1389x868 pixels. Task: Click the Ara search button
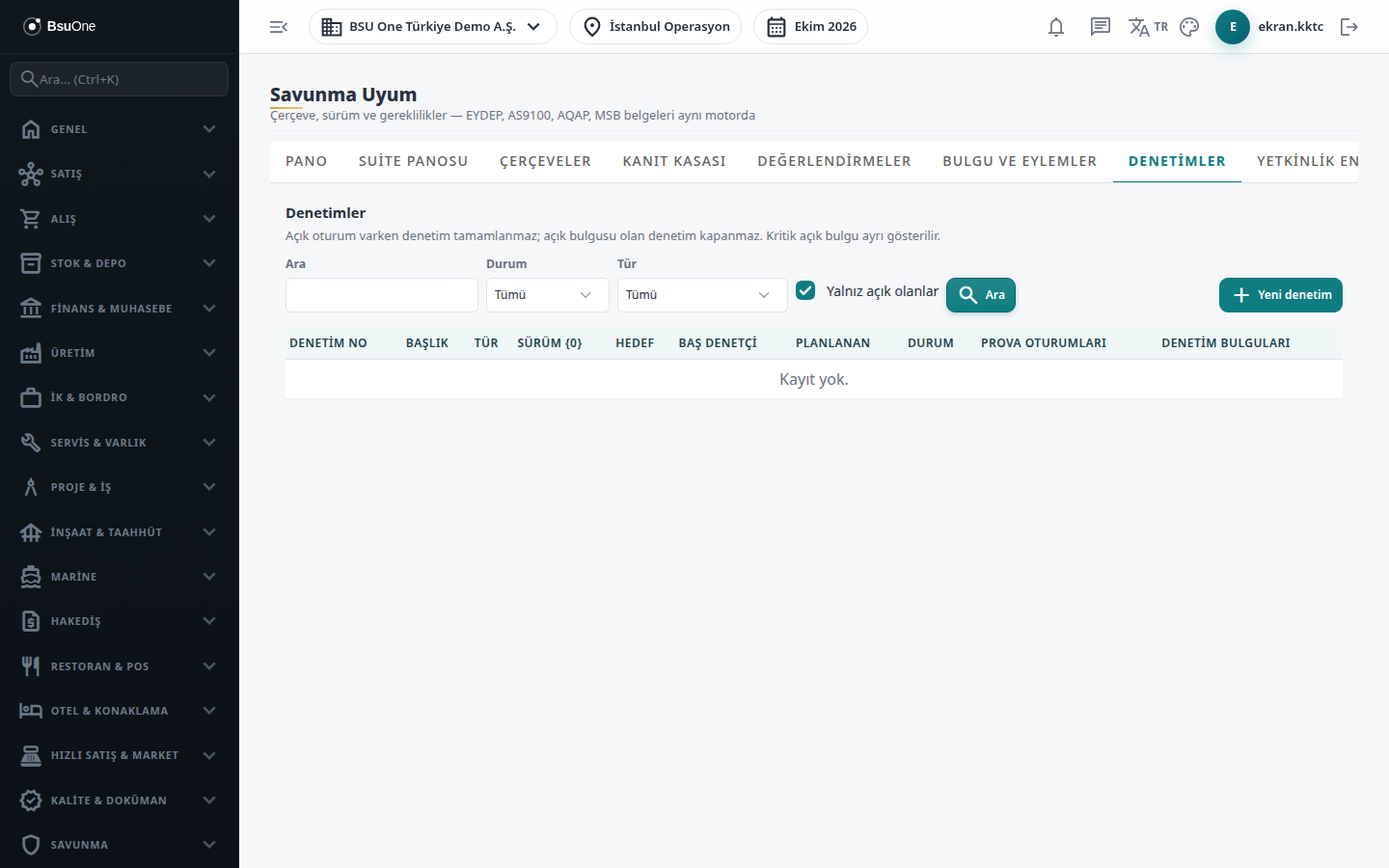tap(981, 295)
